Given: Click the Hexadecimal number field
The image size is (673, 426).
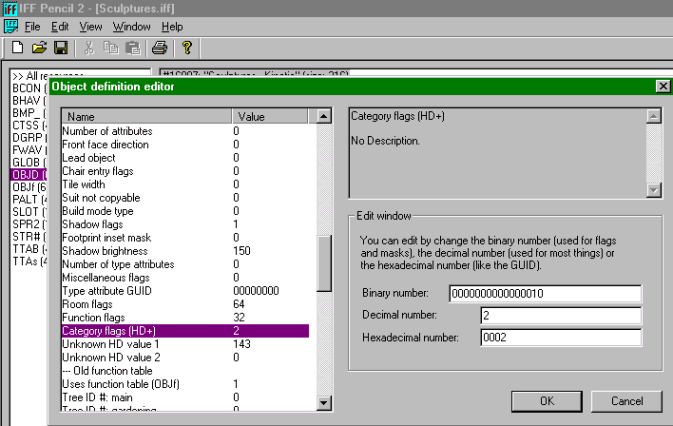Looking at the screenshot, I should click(x=544, y=337).
